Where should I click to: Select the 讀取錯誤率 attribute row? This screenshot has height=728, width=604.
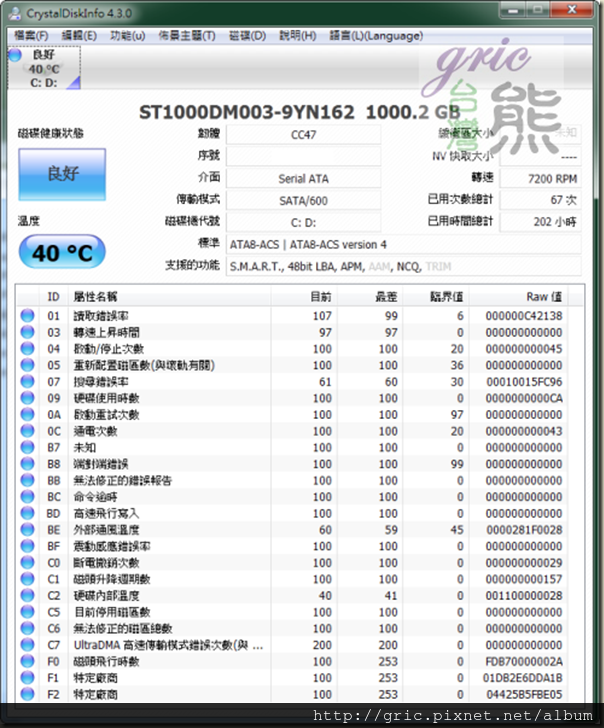pos(295,316)
